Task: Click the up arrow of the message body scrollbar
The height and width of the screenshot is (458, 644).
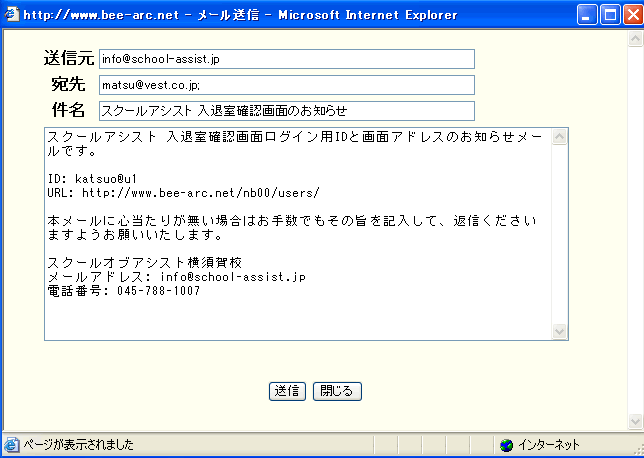Action: 559,137
